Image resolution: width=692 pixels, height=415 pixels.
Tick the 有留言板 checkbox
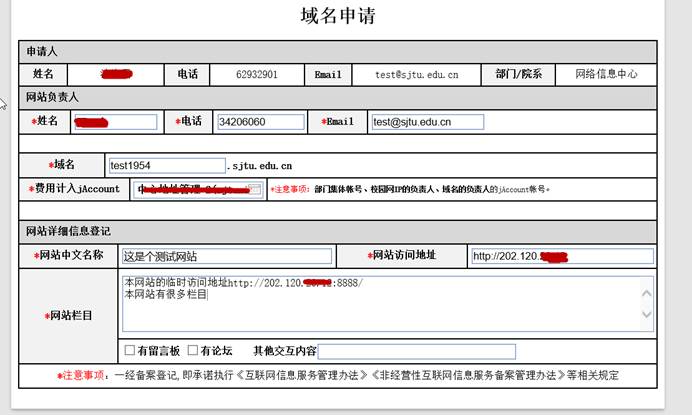pos(130,350)
